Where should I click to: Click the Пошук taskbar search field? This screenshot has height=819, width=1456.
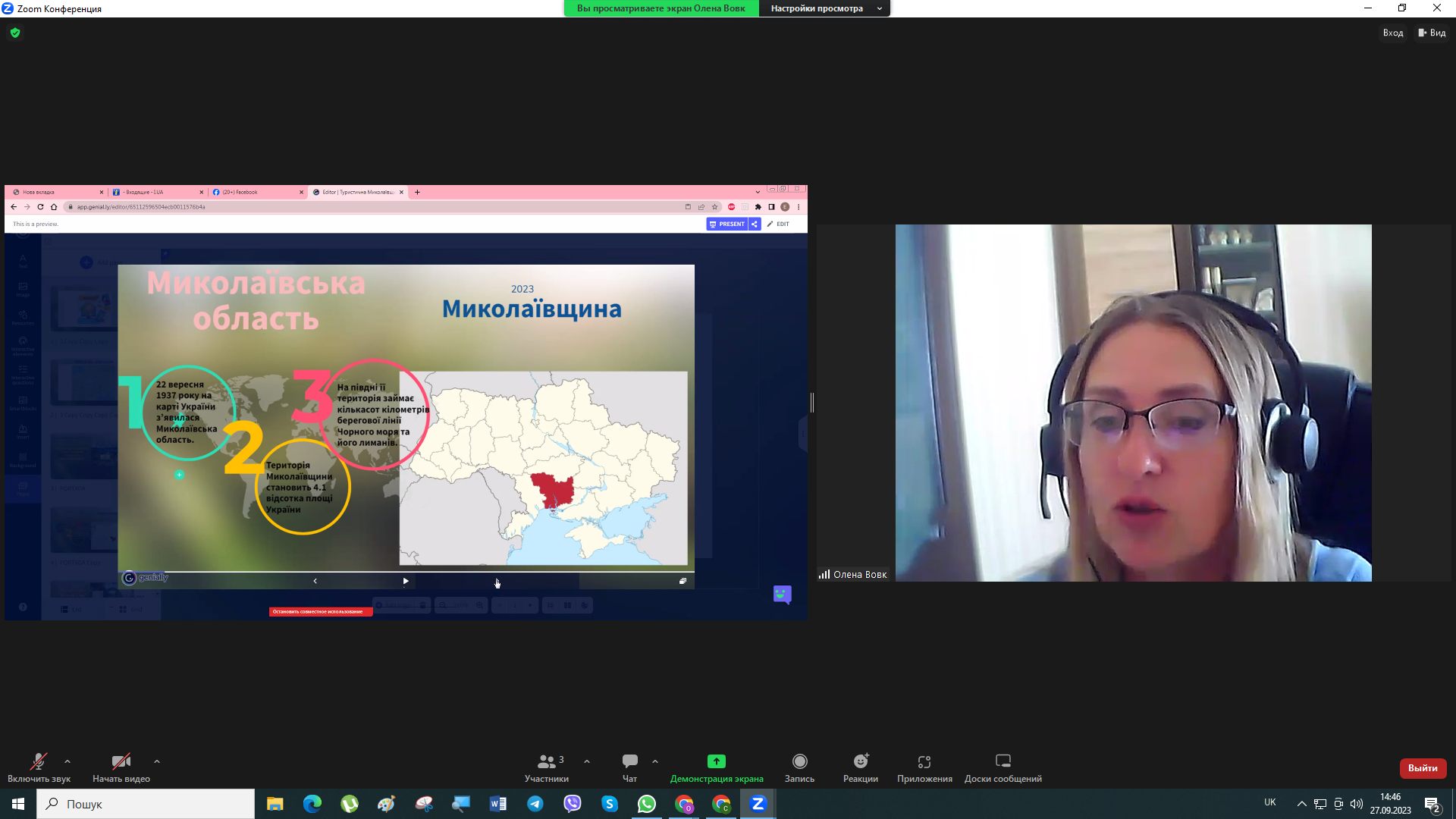[x=146, y=804]
